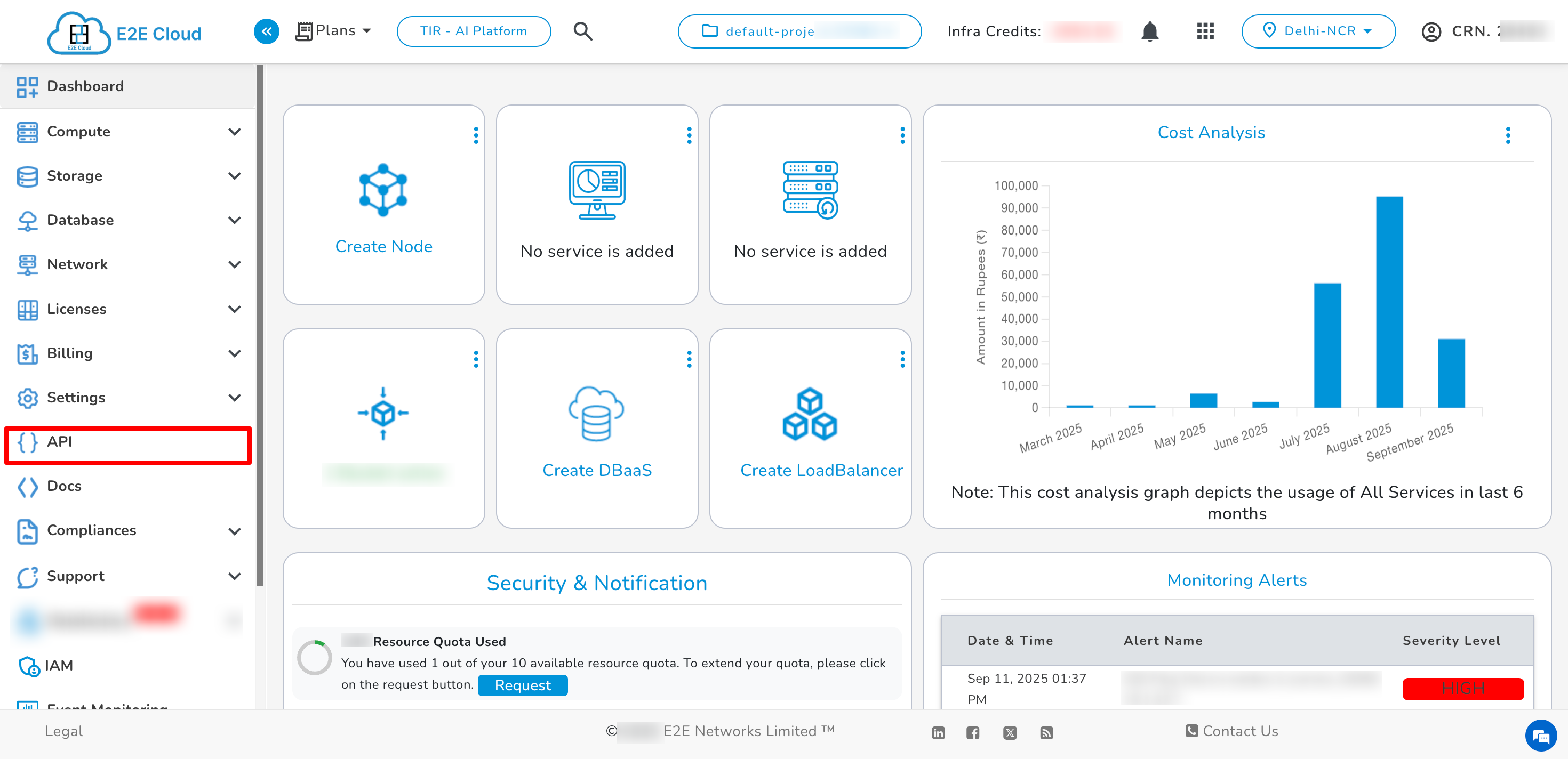The width and height of the screenshot is (1568, 759).
Task: Select Dashboard in the sidebar
Action: coord(85,86)
